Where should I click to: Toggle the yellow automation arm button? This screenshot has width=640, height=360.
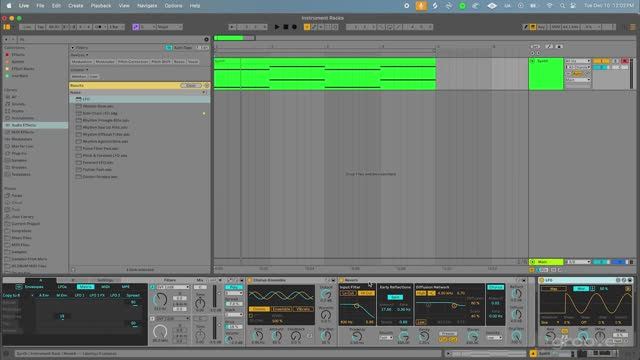point(307,27)
